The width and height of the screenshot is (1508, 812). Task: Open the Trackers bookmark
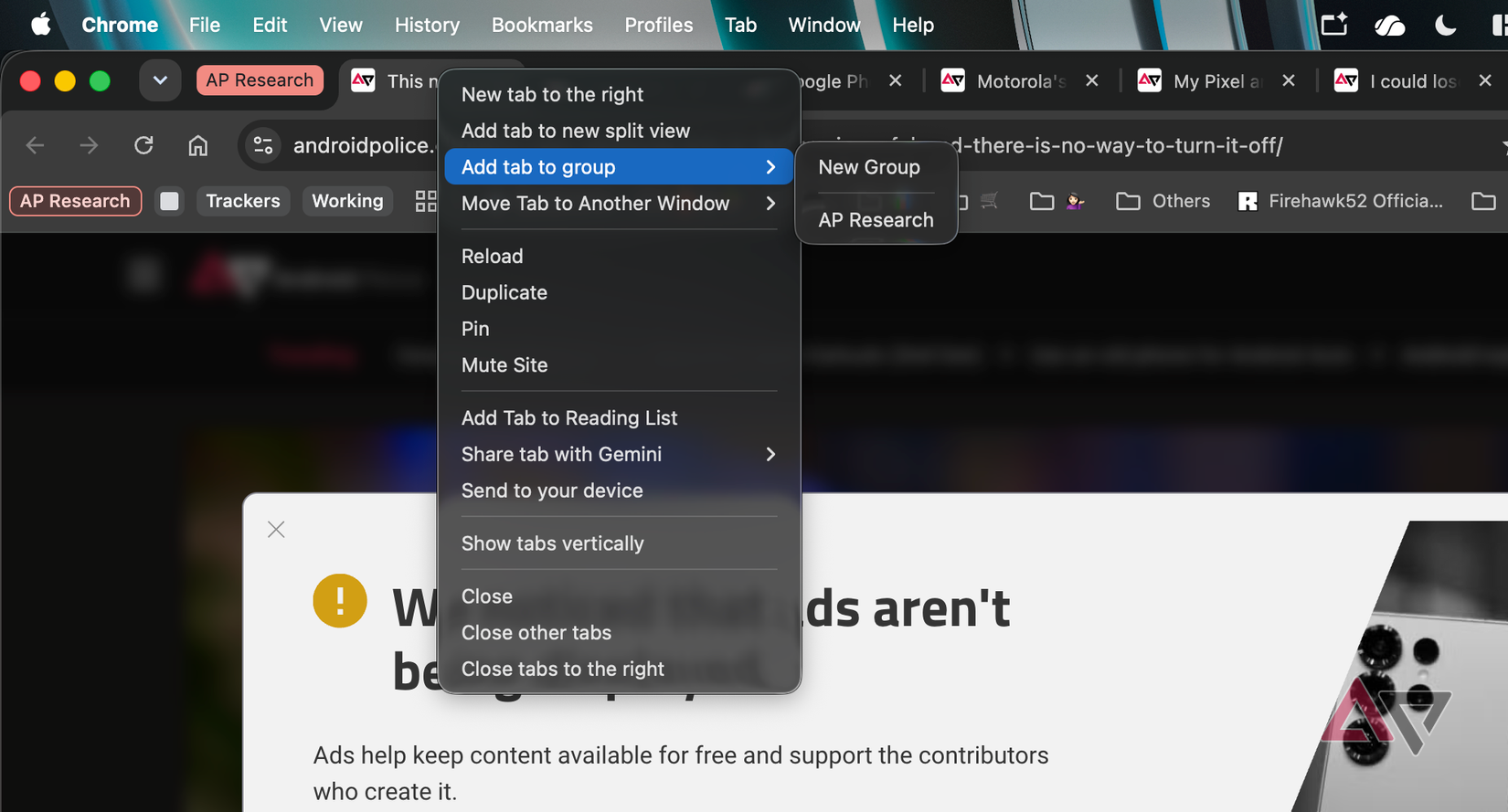pyautogui.click(x=243, y=201)
